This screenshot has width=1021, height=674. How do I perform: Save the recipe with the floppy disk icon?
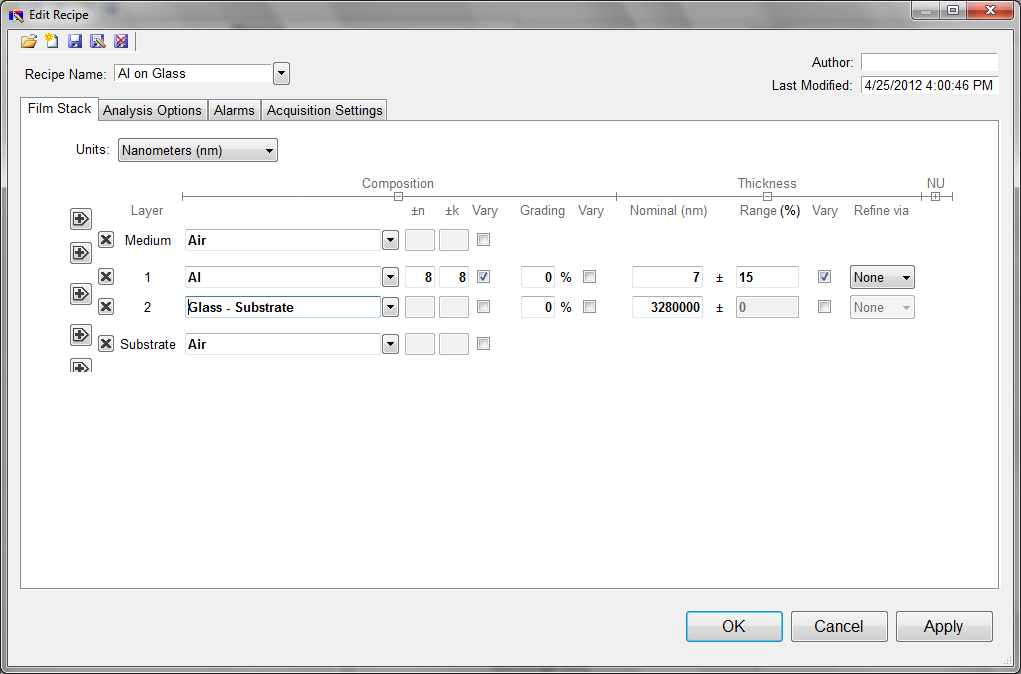tap(75, 42)
